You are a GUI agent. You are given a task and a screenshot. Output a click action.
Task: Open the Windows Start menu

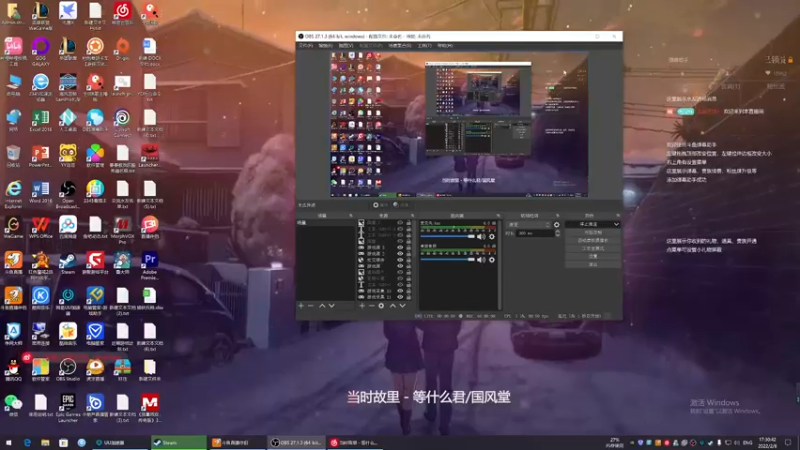pos(8,442)
